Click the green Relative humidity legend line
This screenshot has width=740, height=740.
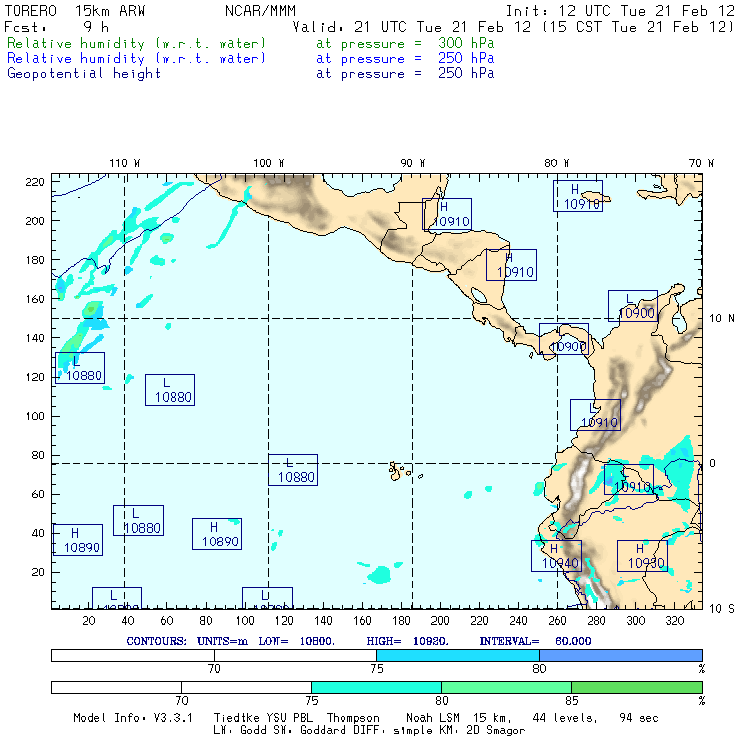(x=250, y=43)
